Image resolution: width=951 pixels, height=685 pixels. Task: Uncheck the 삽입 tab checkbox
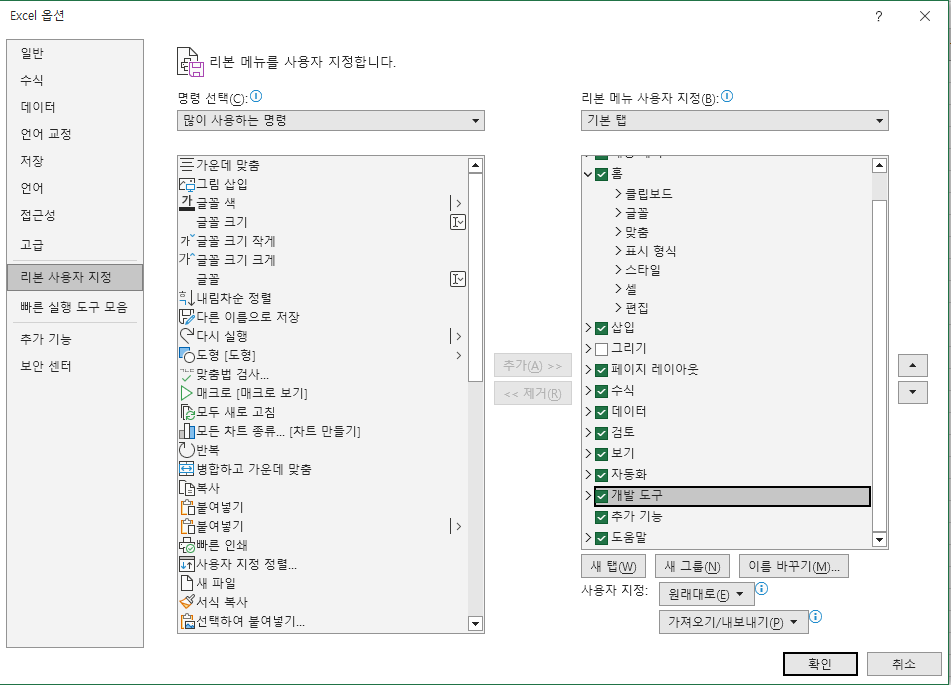[x=602, y=328]
